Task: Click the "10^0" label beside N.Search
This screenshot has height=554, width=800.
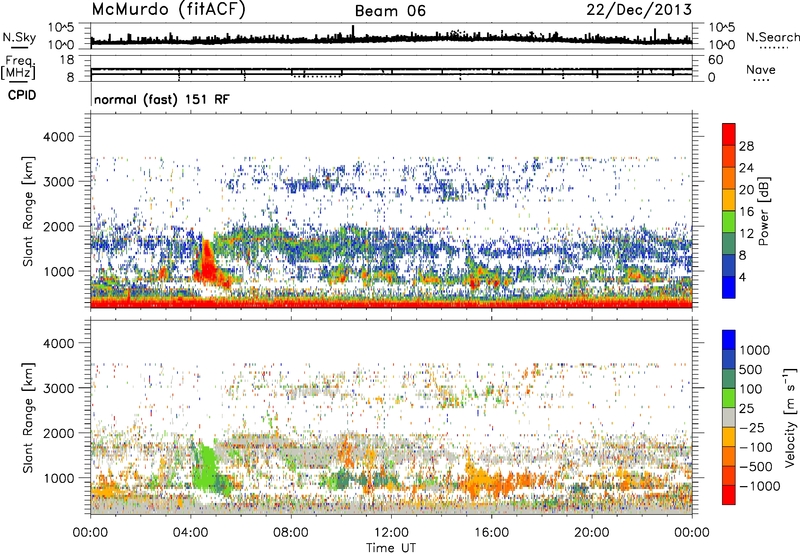Action: [x=722, y=45]
